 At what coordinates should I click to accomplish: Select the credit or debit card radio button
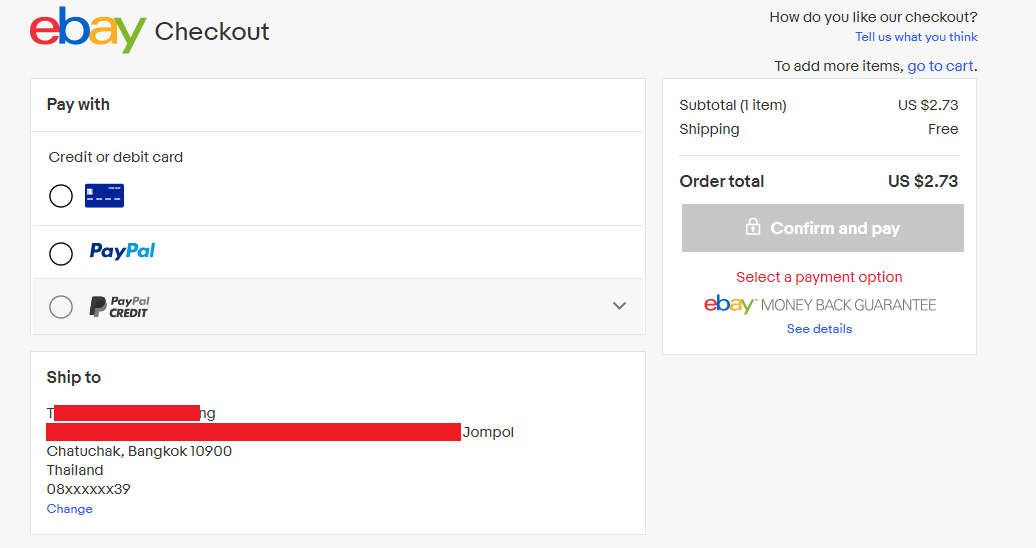(61, 196)
